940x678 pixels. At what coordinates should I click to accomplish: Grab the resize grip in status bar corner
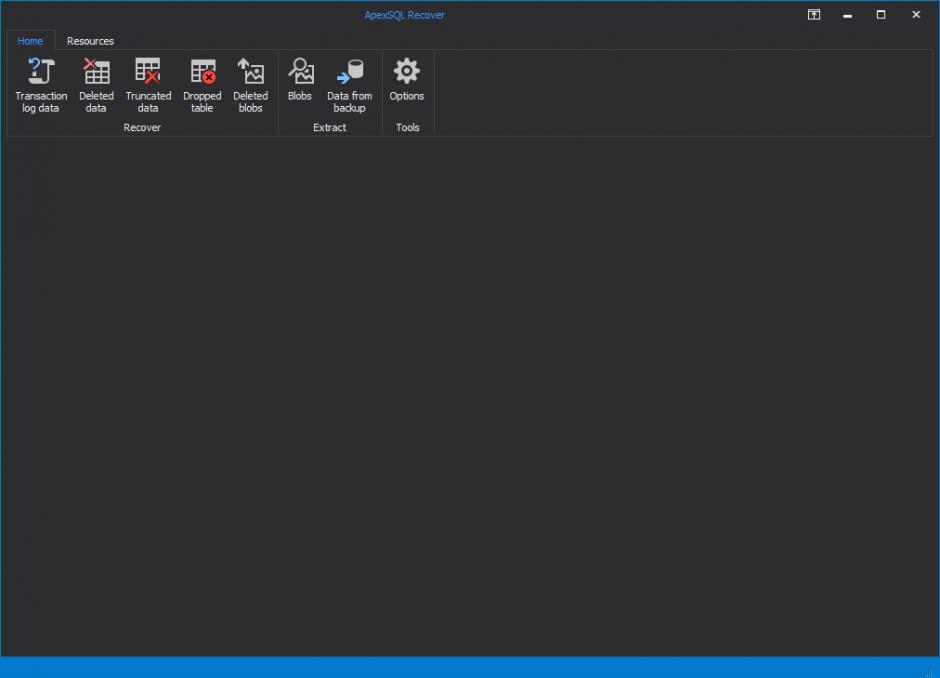(x=931, y=671)
